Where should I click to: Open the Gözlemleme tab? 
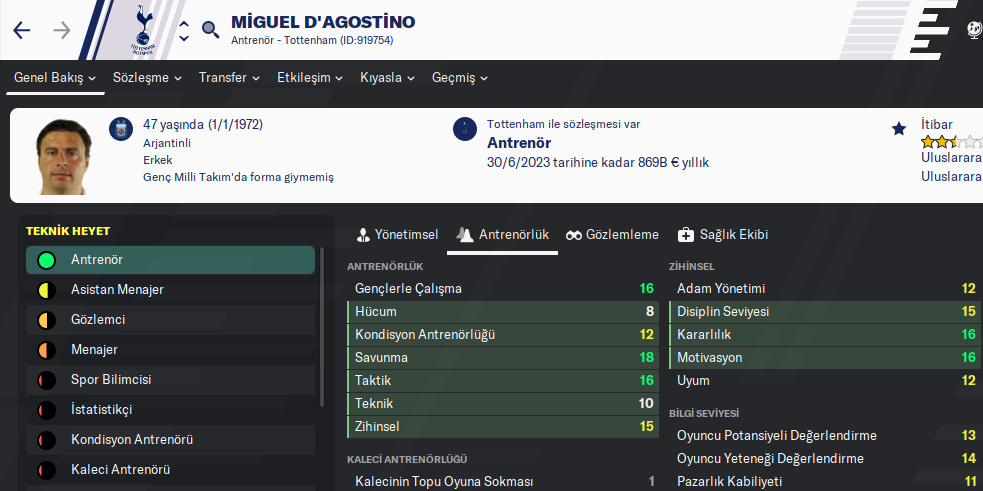(x=612, y=235)
